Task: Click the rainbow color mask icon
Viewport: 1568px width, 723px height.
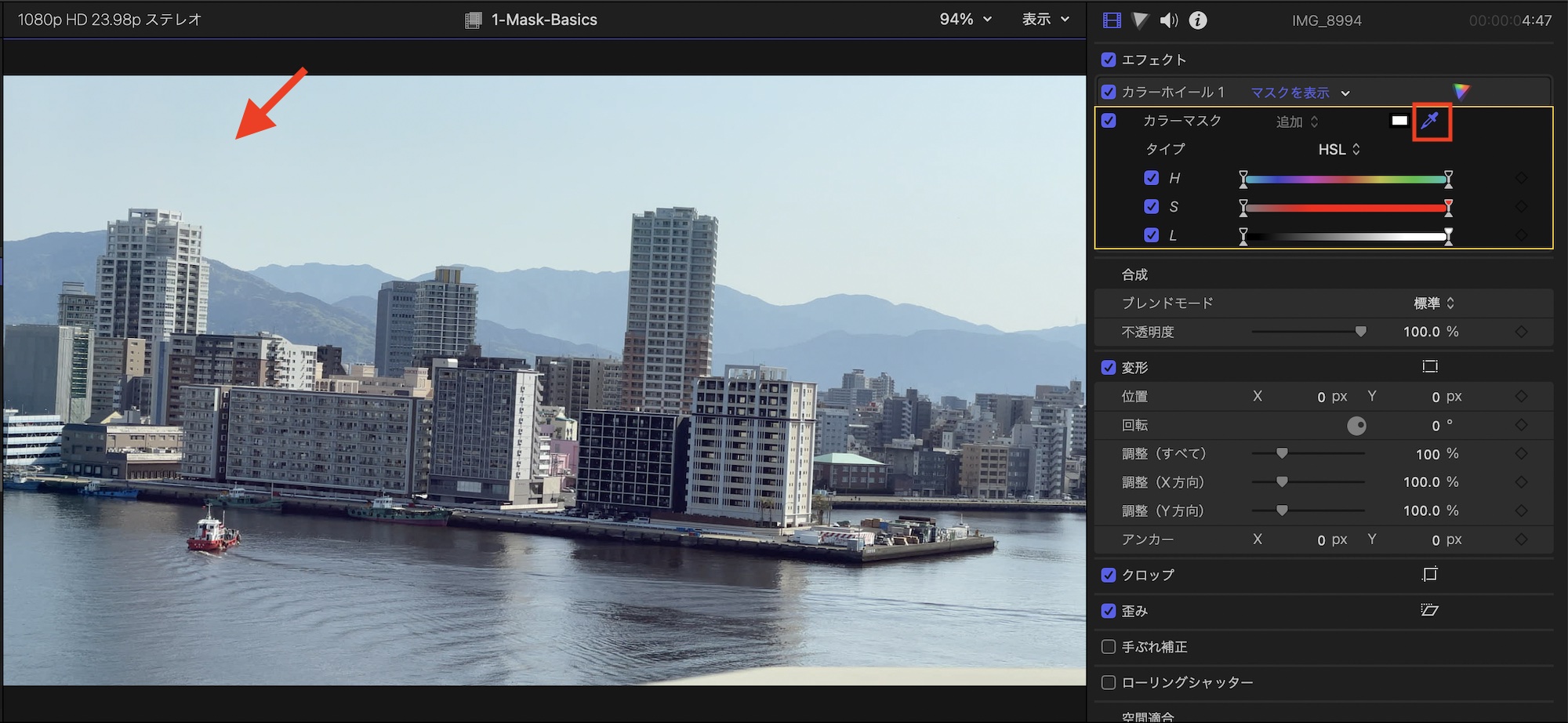Action: 1461,92
